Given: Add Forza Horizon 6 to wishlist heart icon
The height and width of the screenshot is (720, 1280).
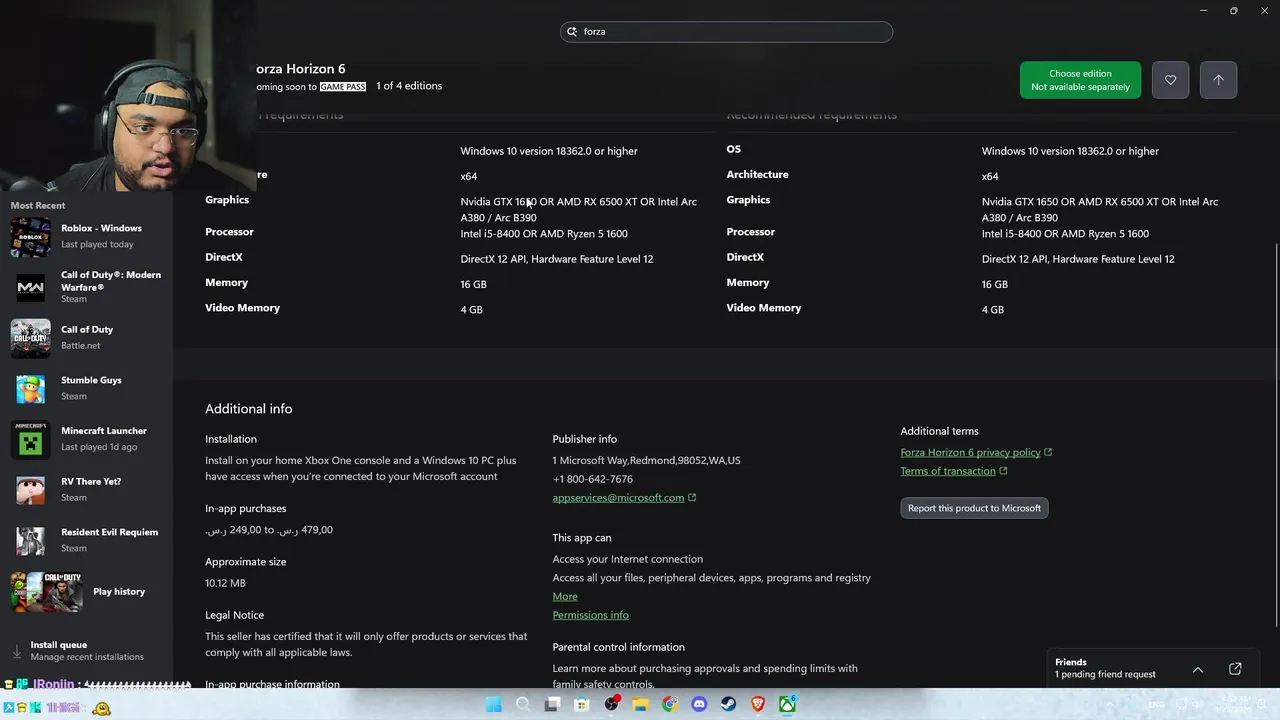Looking at the screenshot, I should 1170,80.
